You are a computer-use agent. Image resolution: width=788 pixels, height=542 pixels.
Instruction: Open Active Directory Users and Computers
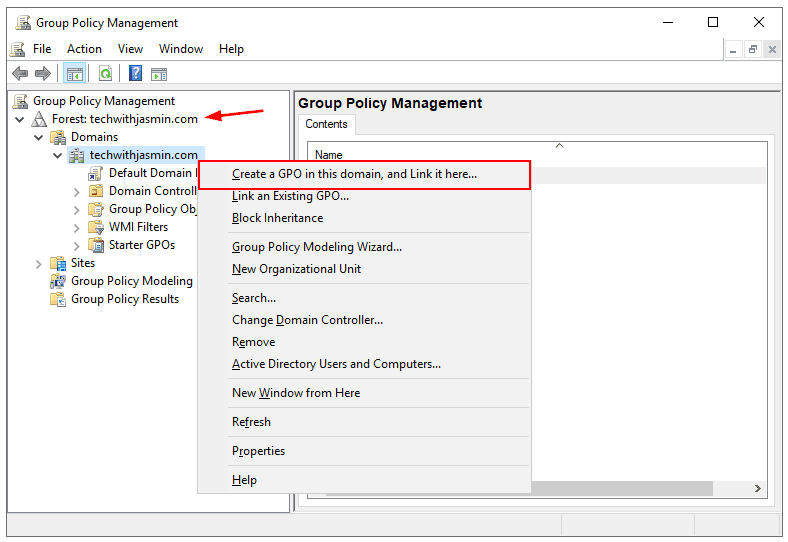coord(364,364)
